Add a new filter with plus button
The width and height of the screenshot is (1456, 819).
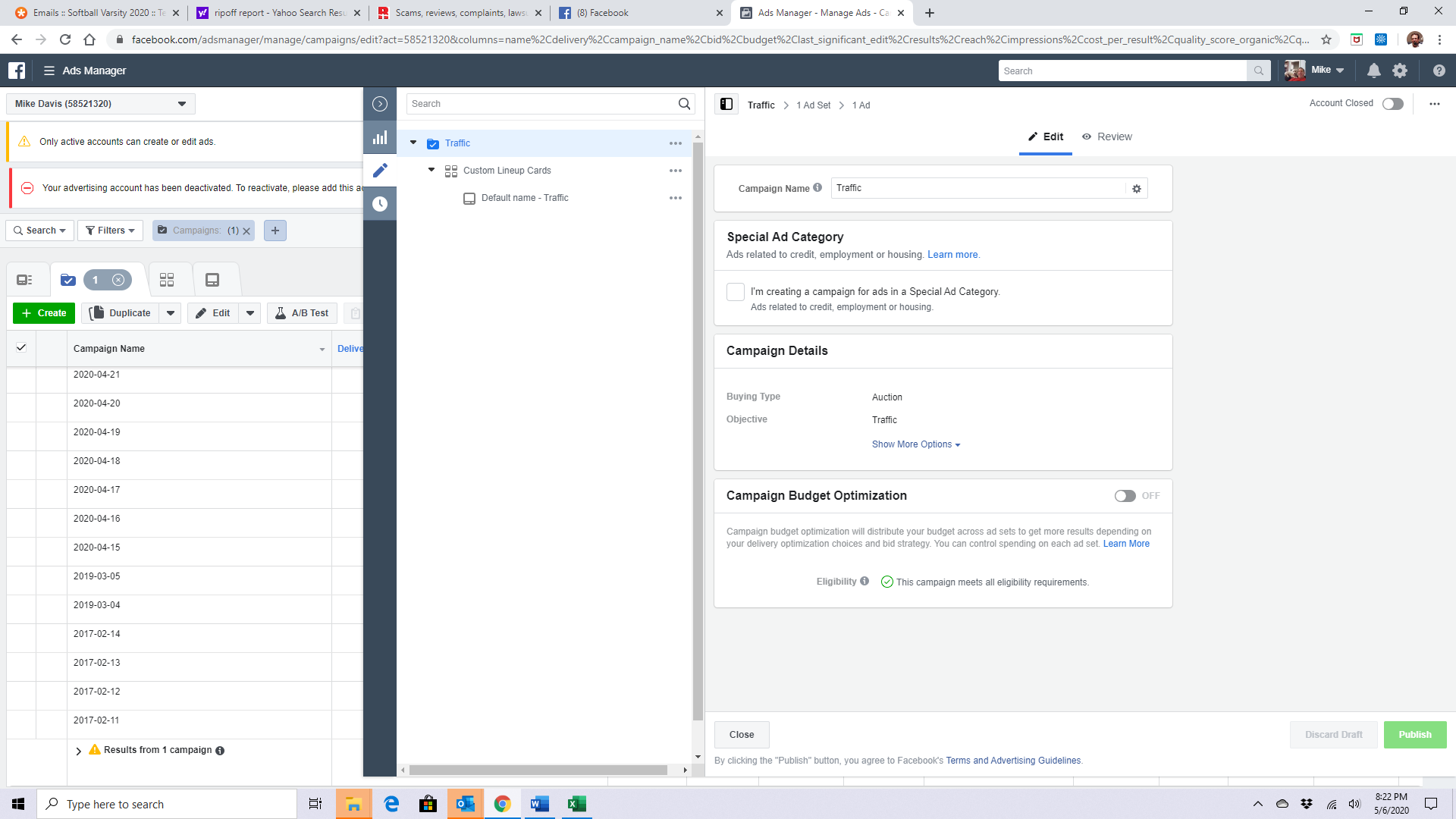[x=275, y=231]
